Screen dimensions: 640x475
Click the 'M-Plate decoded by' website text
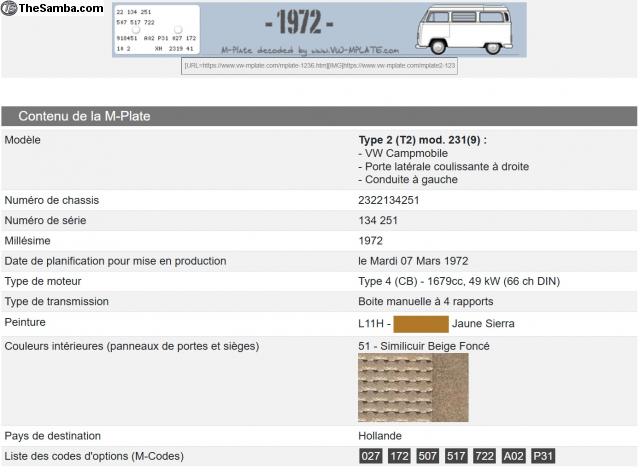pyautogui.click(x=309, y=50)
